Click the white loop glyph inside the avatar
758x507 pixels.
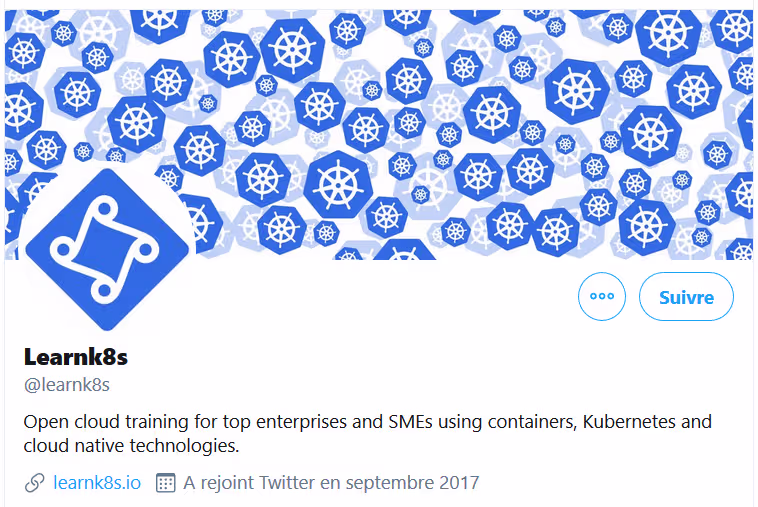[104, 250]
